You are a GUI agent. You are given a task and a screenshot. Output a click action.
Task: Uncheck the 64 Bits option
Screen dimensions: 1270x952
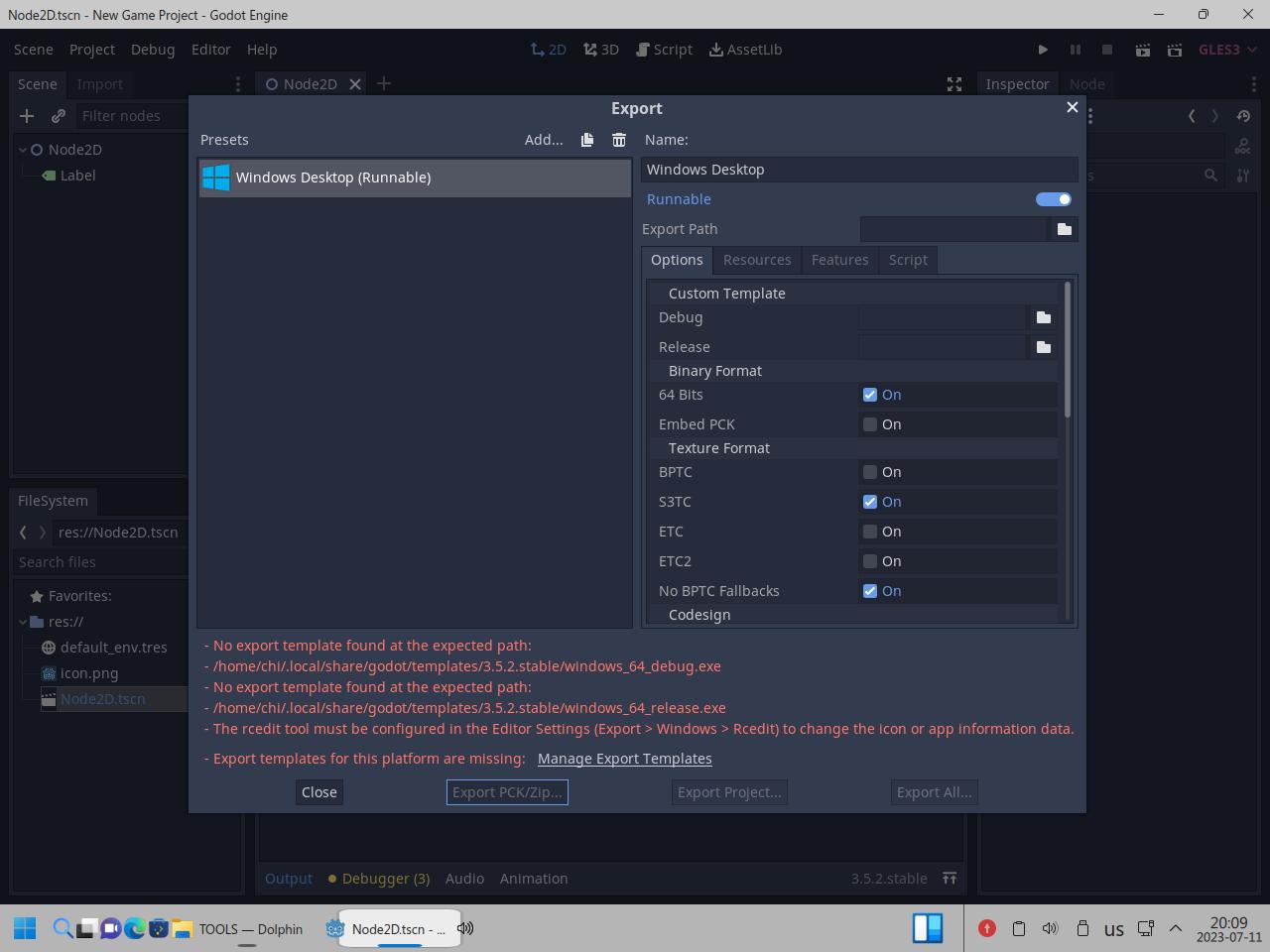pos(870,395)
